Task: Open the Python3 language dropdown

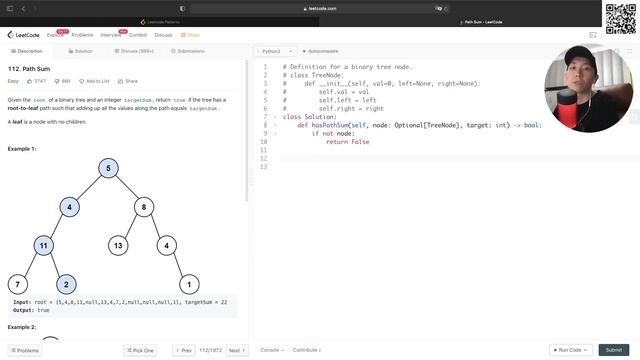Action: (x=275, y=51)
